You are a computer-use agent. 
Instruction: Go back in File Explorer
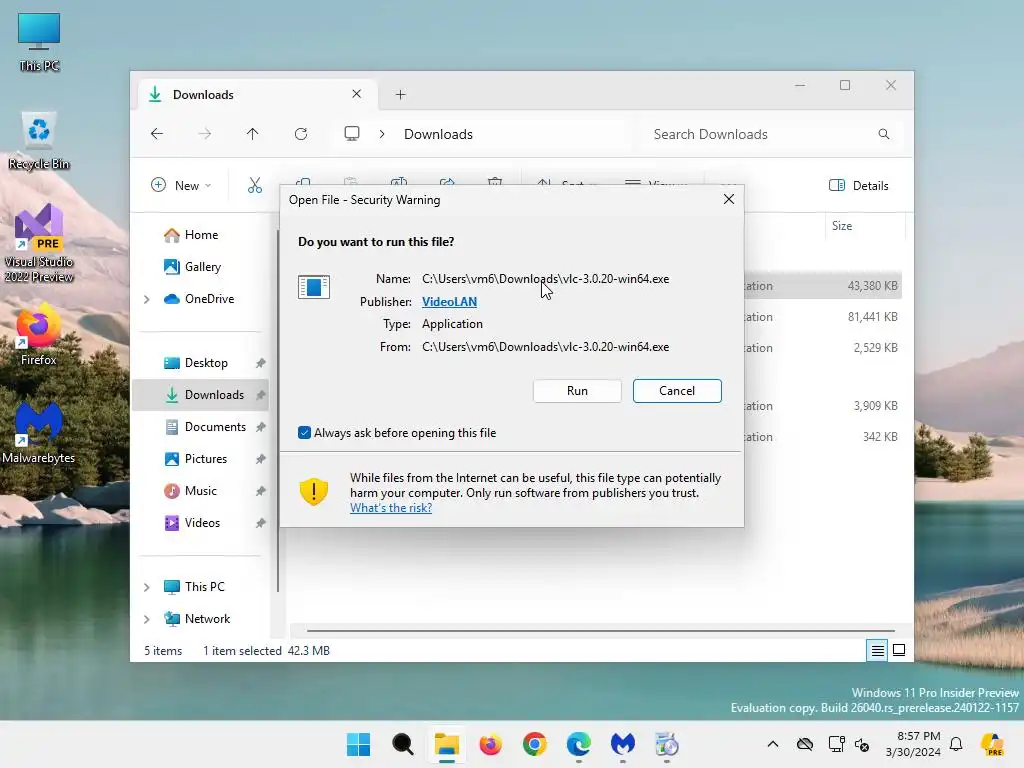pyautogui.click(x=157, y=134)
